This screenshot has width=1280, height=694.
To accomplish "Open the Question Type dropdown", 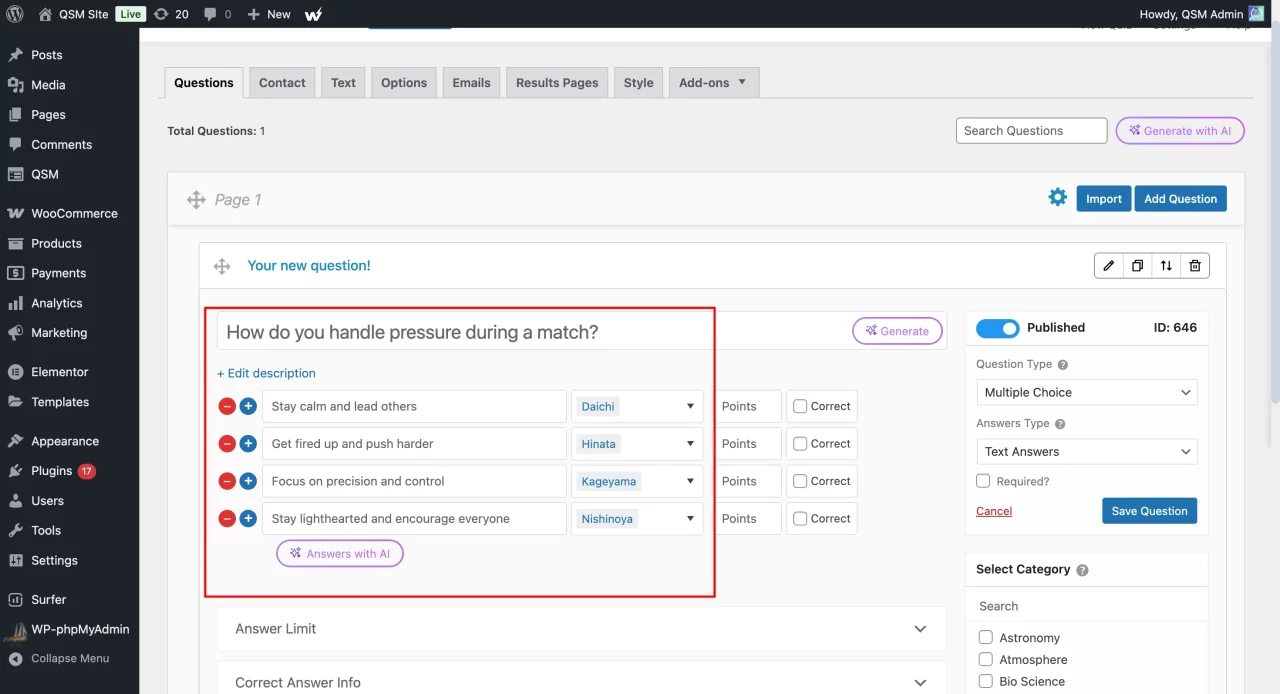I will tap(1086, 393).
